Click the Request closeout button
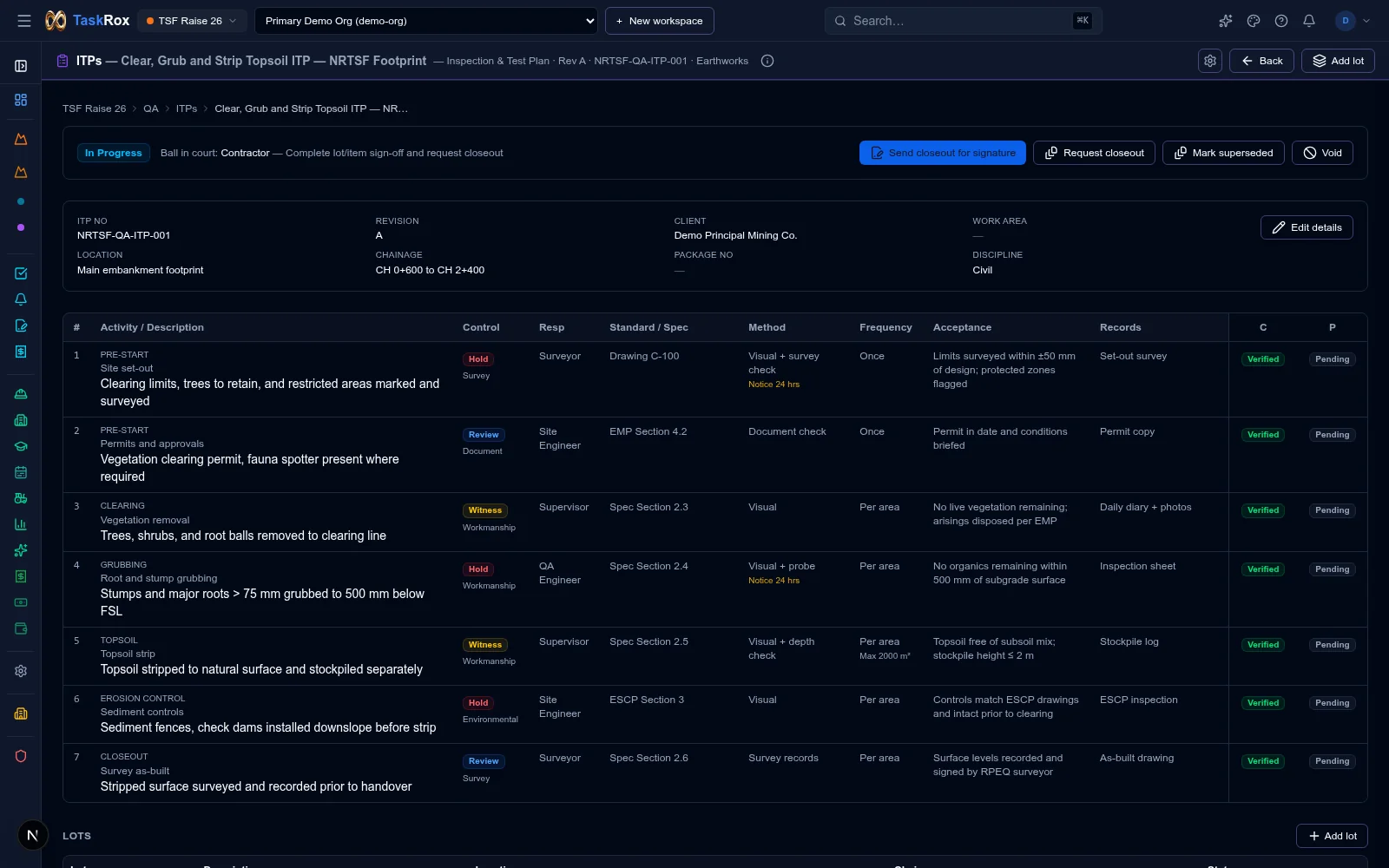Screen dimensions: 1389x868 point(1094,153)
